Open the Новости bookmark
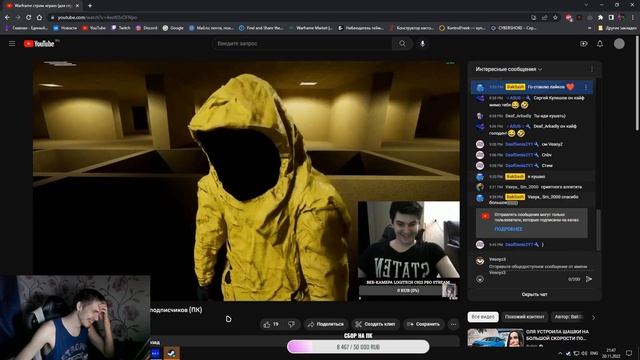 (65, 28)
